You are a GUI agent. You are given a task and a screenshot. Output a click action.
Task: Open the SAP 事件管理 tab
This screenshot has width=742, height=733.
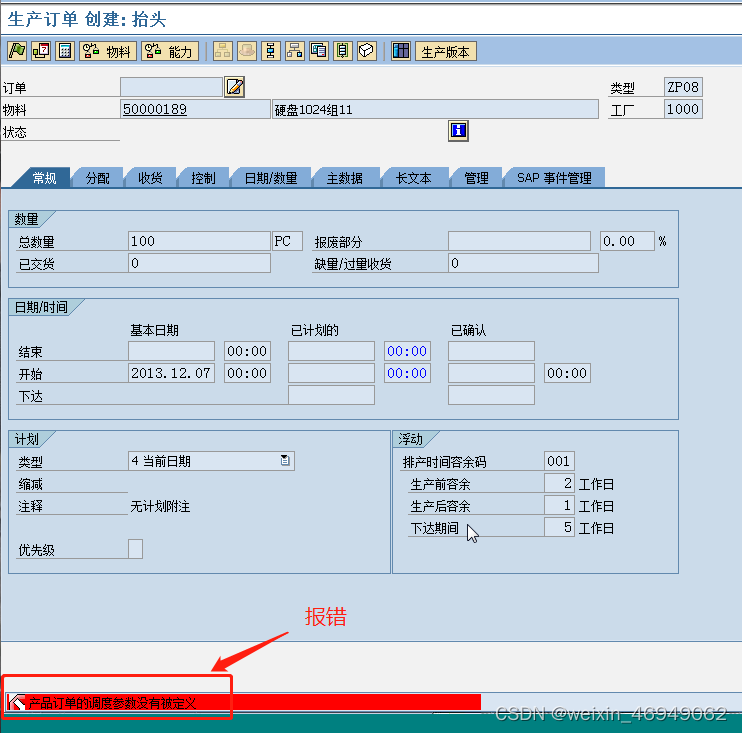(554, 178)
